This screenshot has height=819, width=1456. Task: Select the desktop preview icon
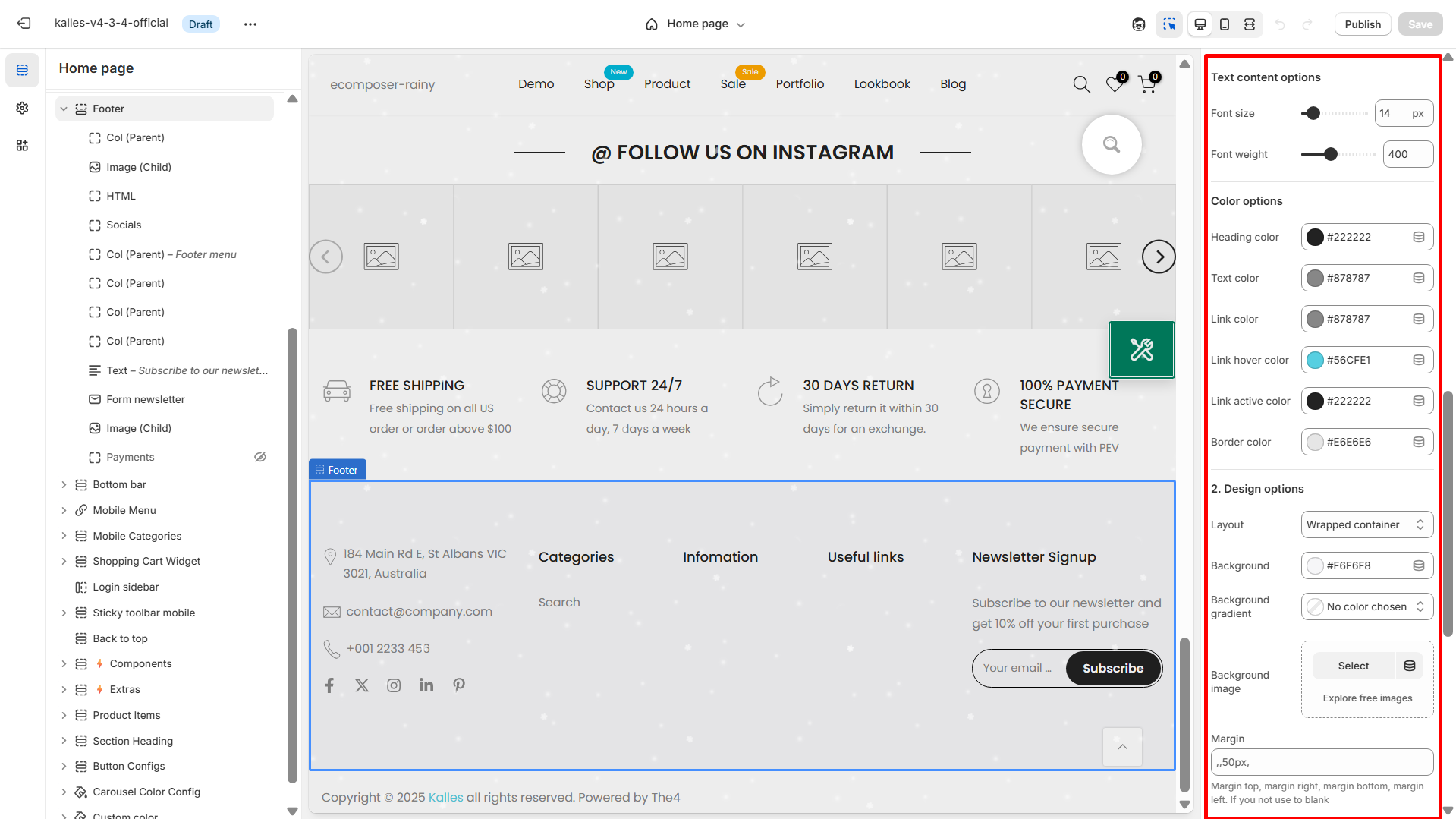(x=1200, y=24)
